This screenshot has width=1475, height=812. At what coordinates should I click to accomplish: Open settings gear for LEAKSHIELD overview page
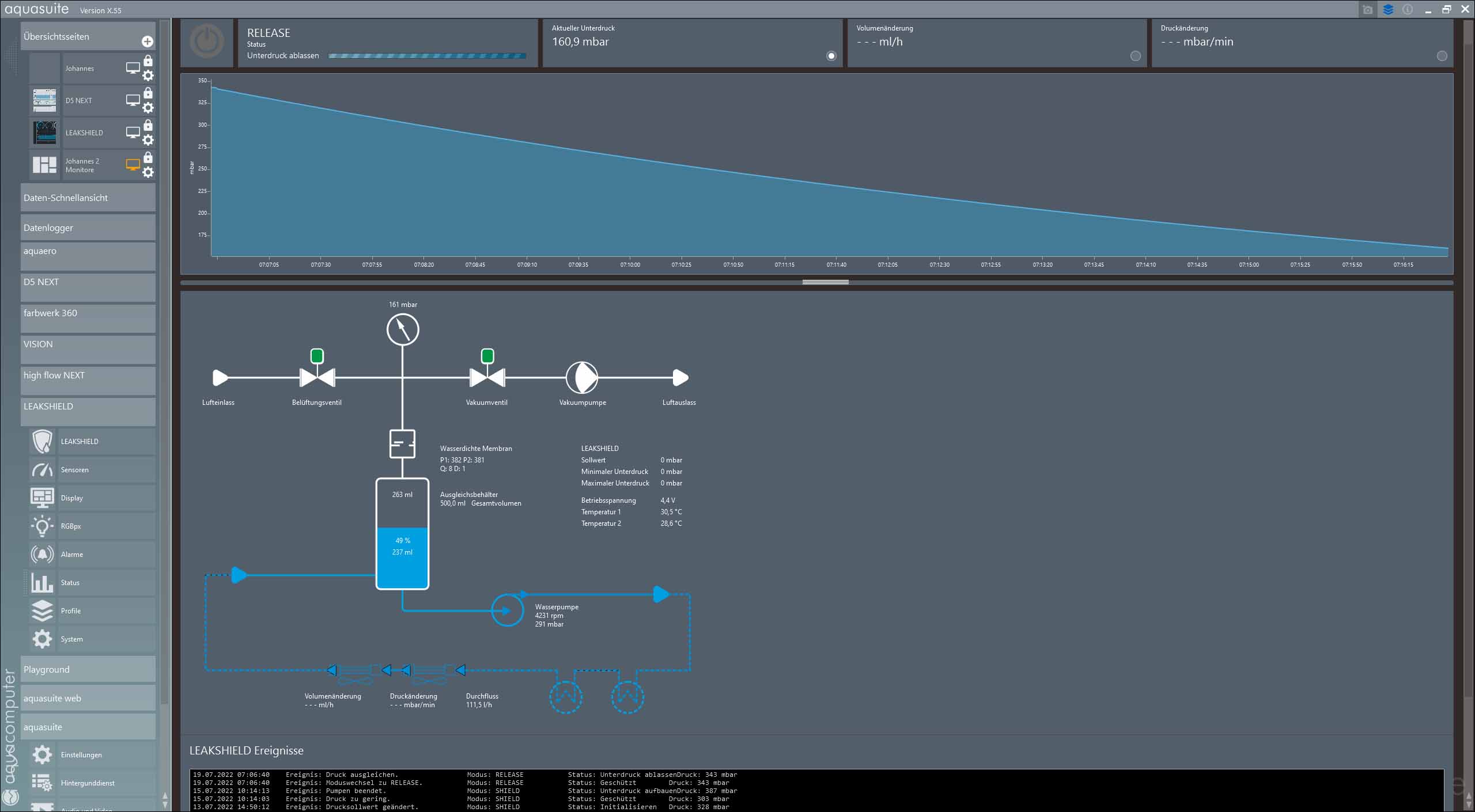pyautogui.click(x=148, y=140)
